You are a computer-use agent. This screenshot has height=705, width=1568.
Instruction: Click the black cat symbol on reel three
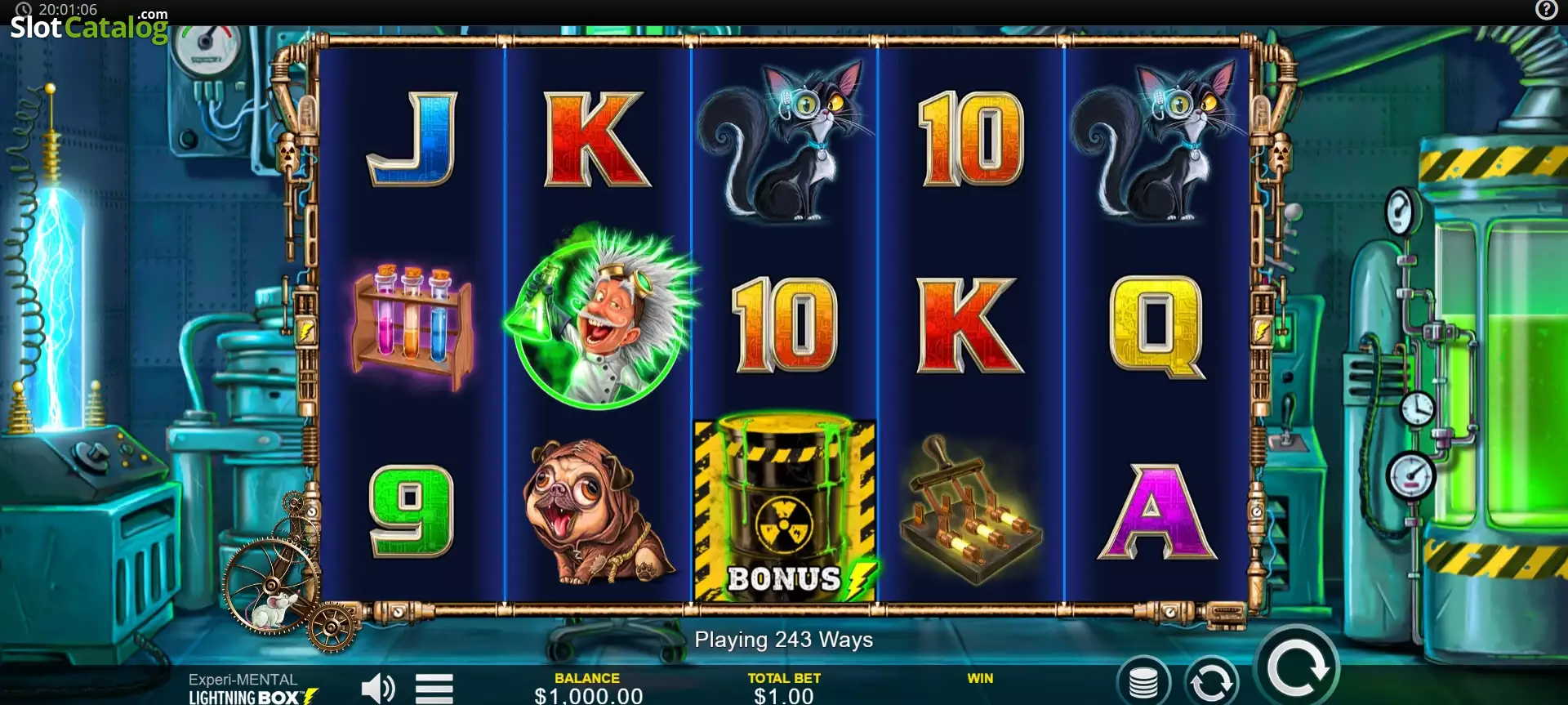[782, 140]
